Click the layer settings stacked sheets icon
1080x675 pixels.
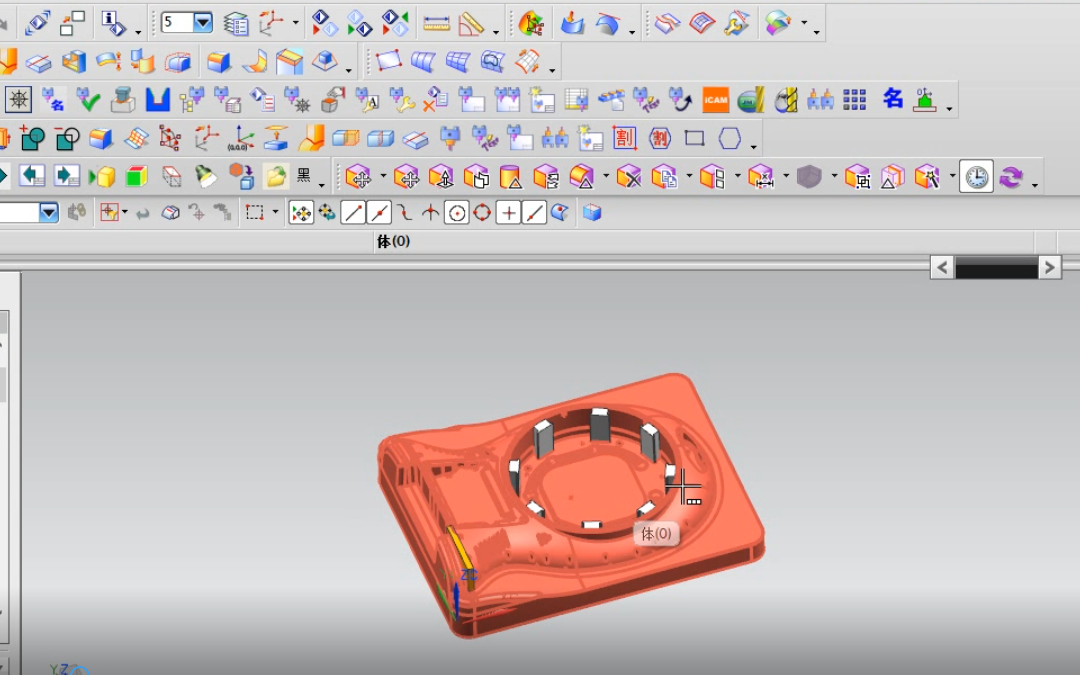[x=236, y=24]
